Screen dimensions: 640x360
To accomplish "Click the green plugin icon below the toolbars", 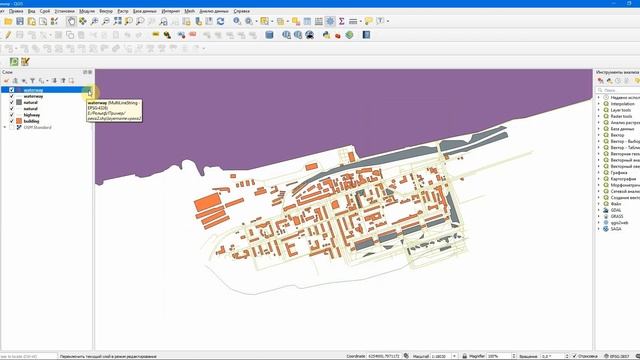I will (x=14, y=62).
